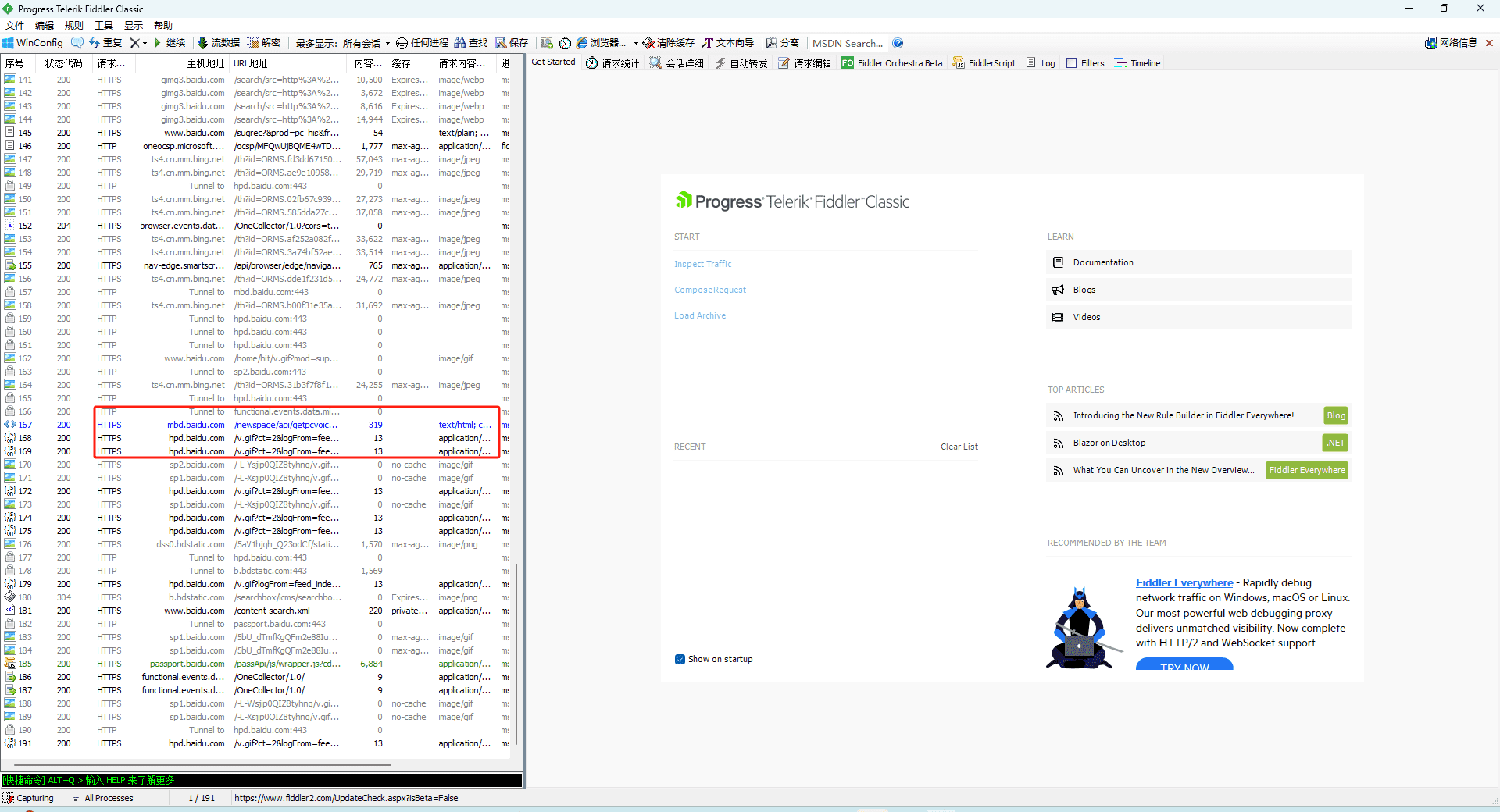
Task: Click the timer stopwatch toolbar icon
Action: (x=565, y=43)
